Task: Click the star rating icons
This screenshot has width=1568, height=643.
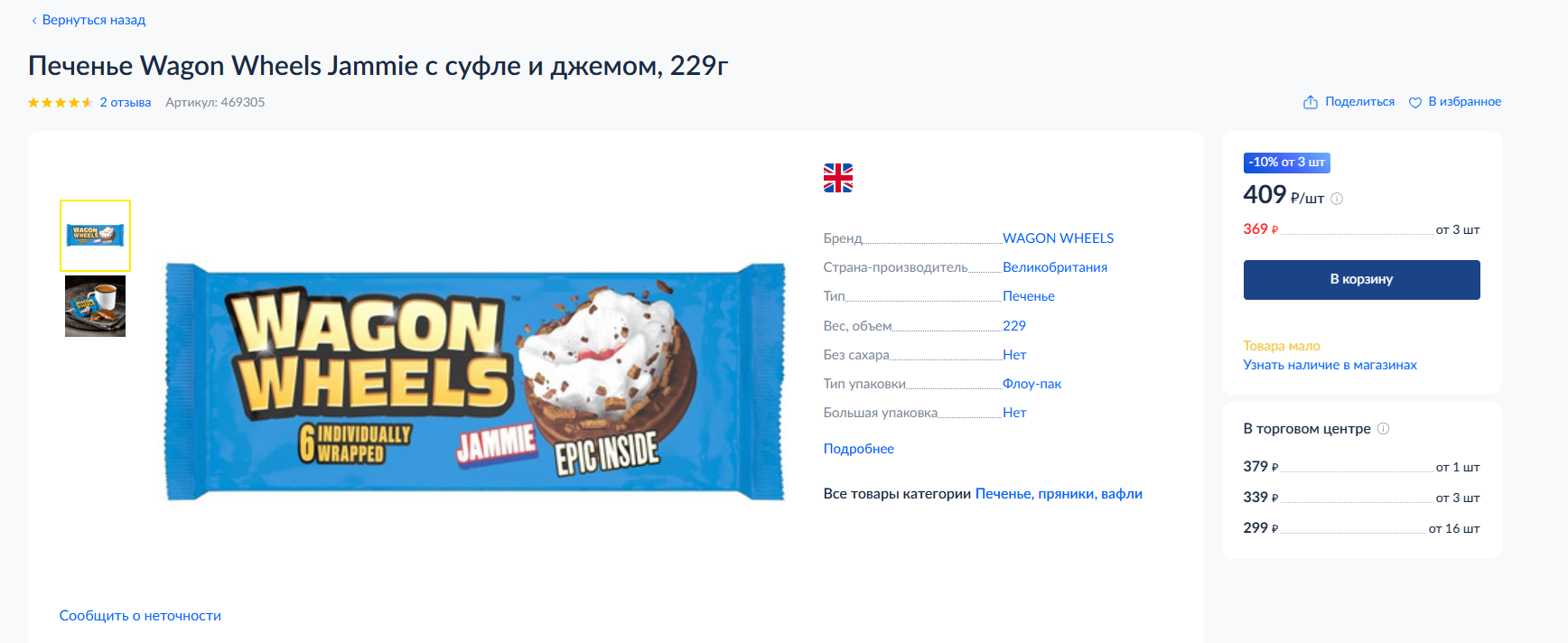Action: [60, 102]
